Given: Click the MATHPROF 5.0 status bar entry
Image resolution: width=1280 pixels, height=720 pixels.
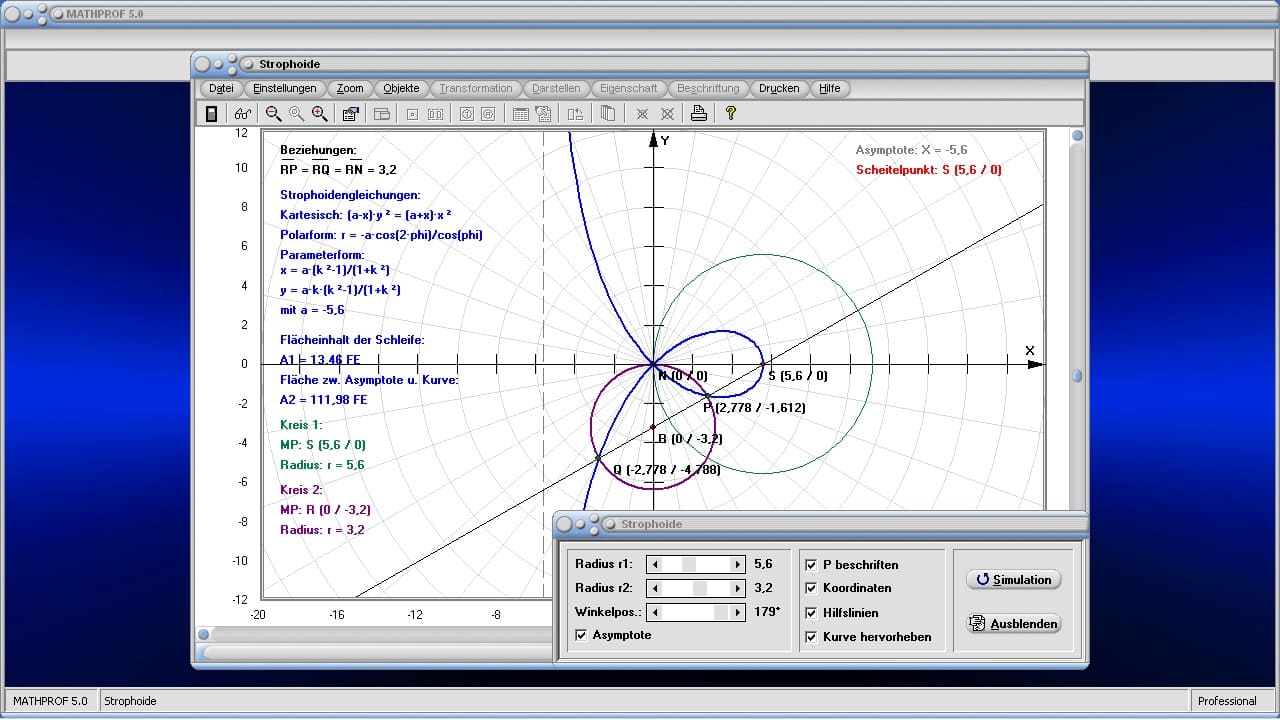Looking at the screenshot, I should [x=50, y=701].
